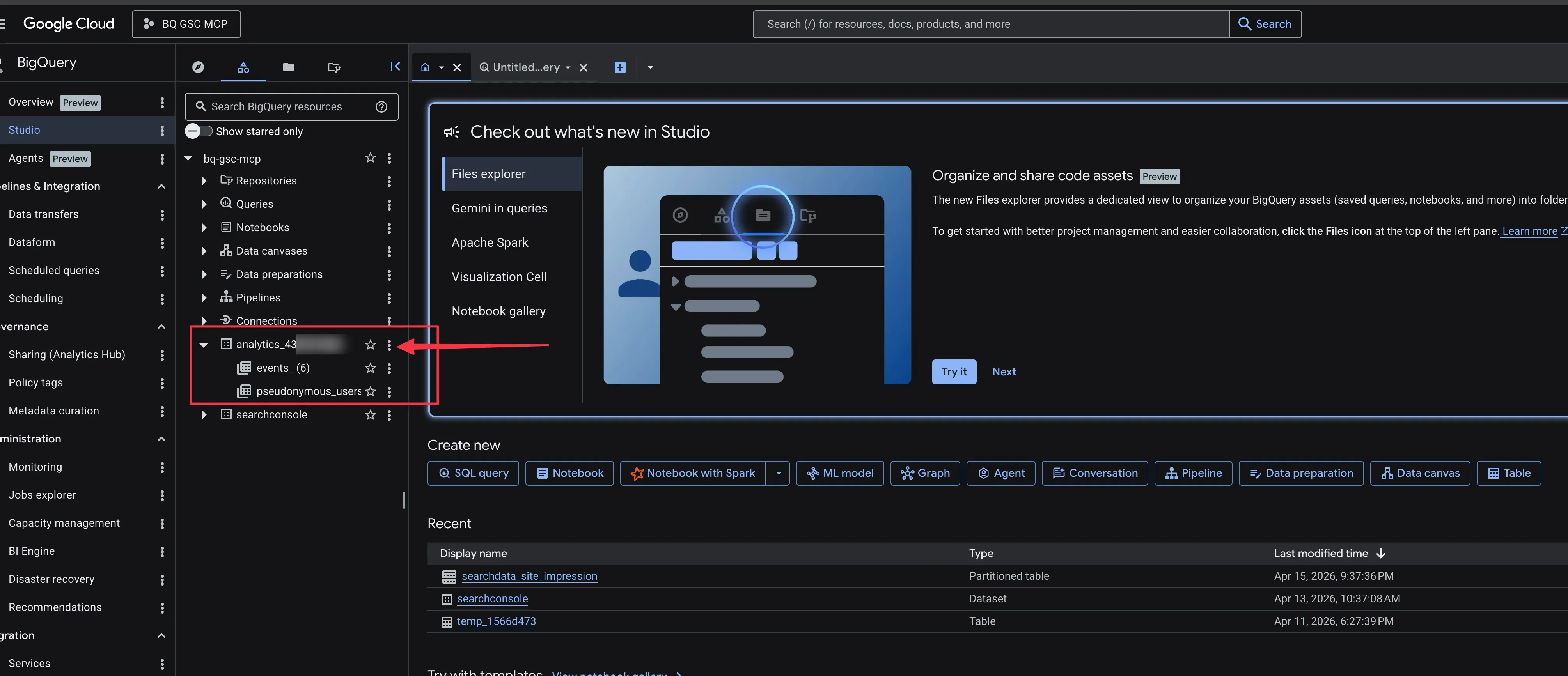
Task: Open Notebook with Spark dropdown arrow
Action: (x=779, y=473)
